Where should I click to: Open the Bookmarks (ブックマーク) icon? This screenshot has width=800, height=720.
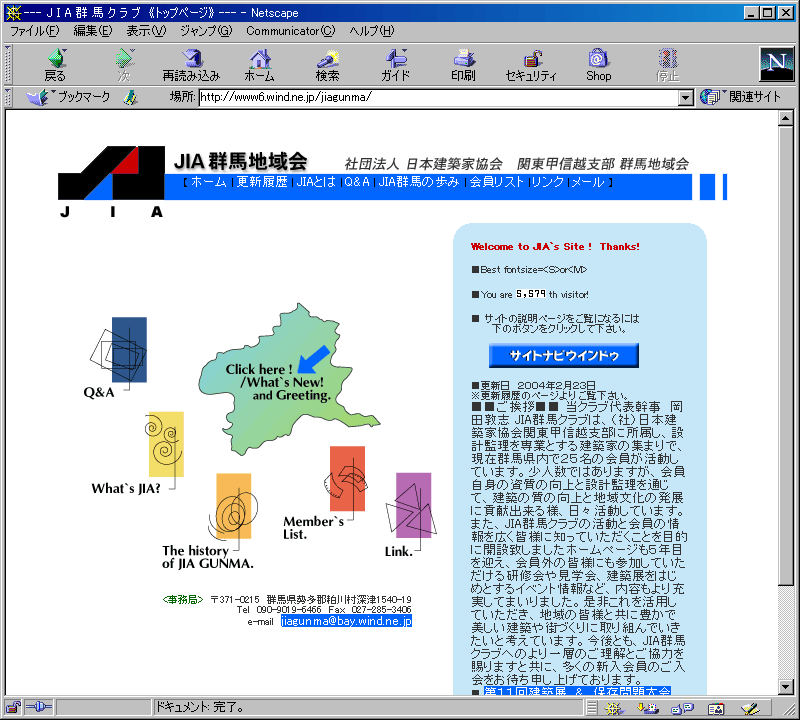[x=68, y=97]
